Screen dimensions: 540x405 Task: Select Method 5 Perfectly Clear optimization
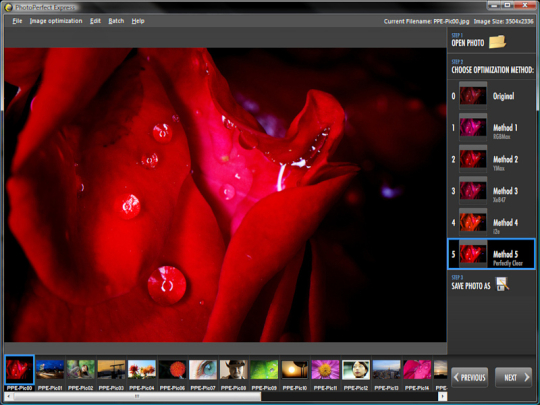click(x=491, y=254)
